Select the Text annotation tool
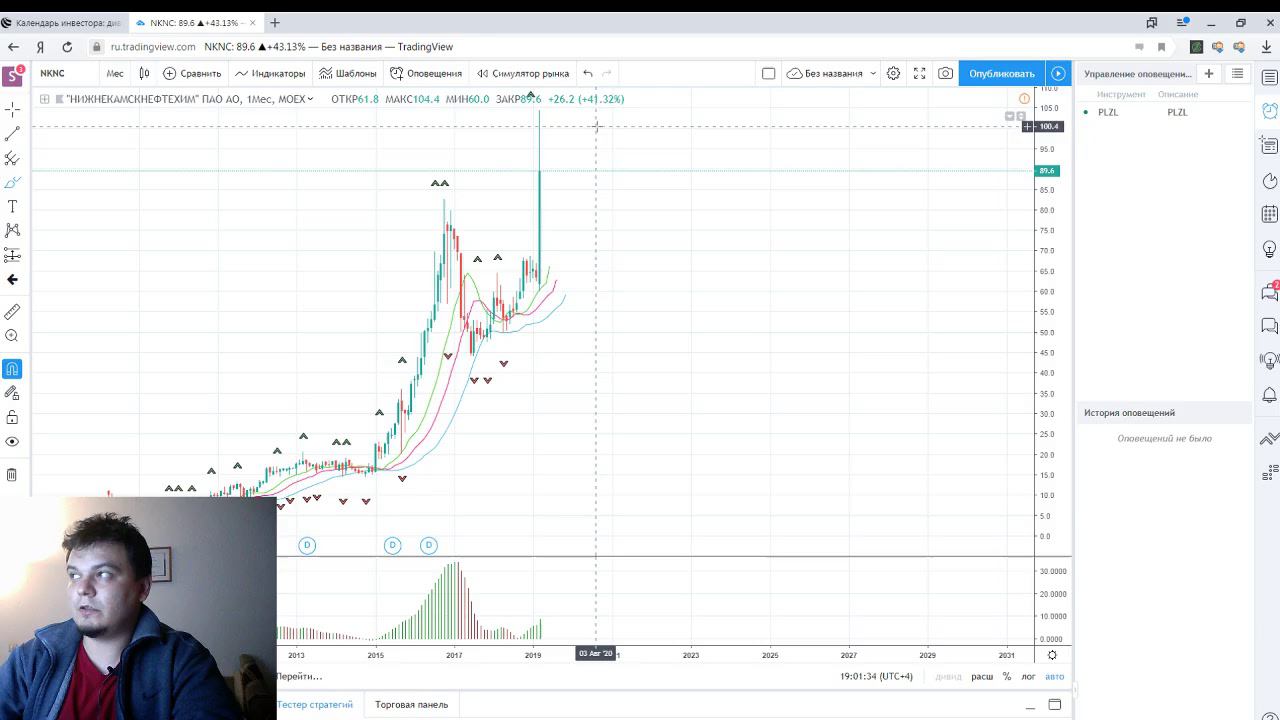Viewport: 1280px width, 720px height. coord(12,206)
